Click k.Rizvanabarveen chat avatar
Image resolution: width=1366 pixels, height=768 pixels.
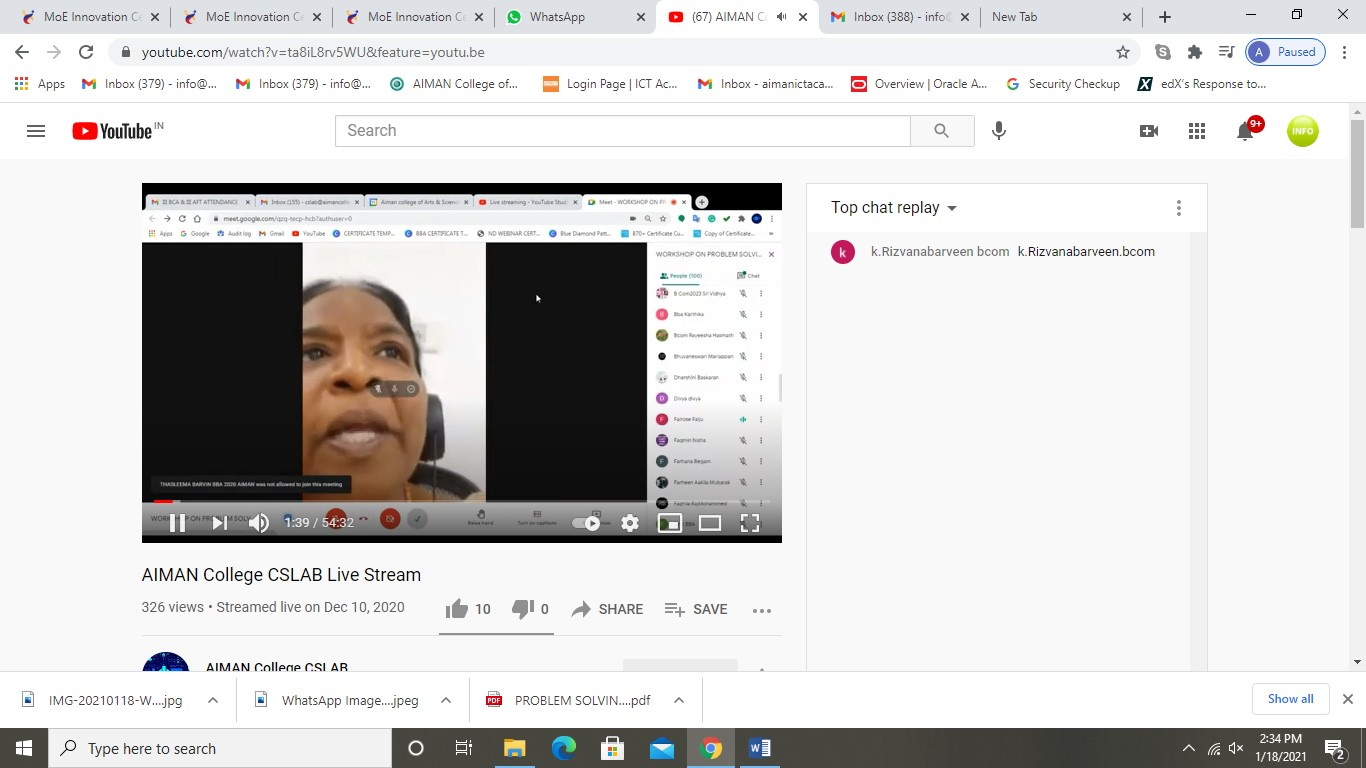(843, 252)
